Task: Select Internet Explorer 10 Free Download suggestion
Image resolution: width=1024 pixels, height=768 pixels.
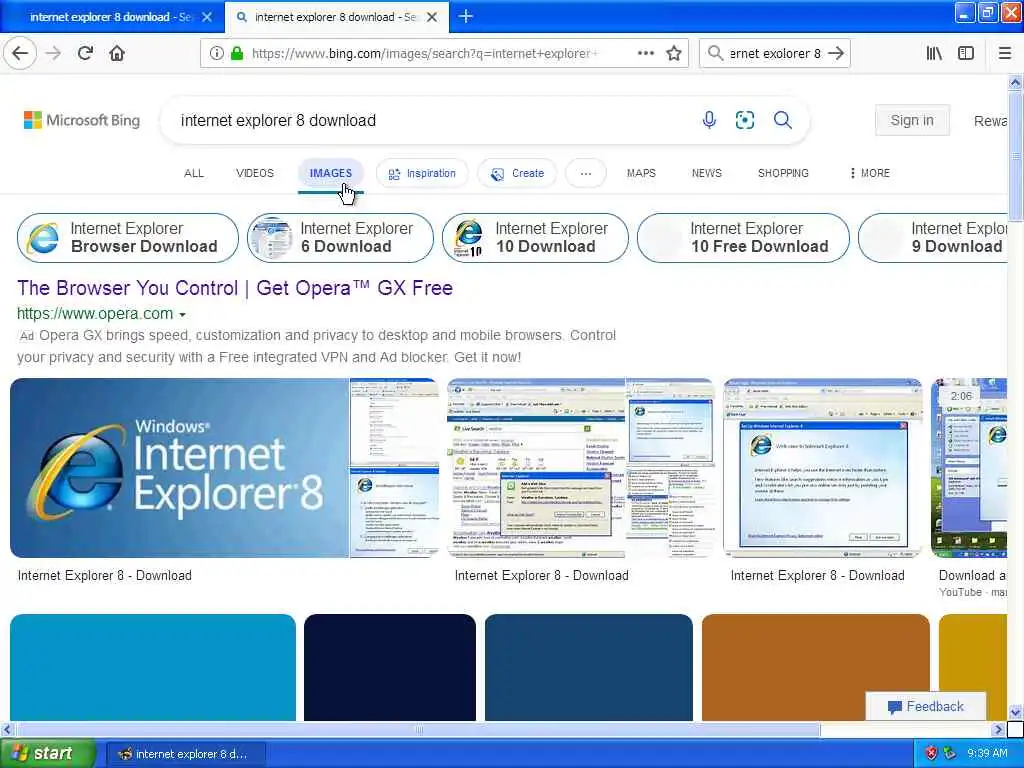Action: [x=743, y=238]
